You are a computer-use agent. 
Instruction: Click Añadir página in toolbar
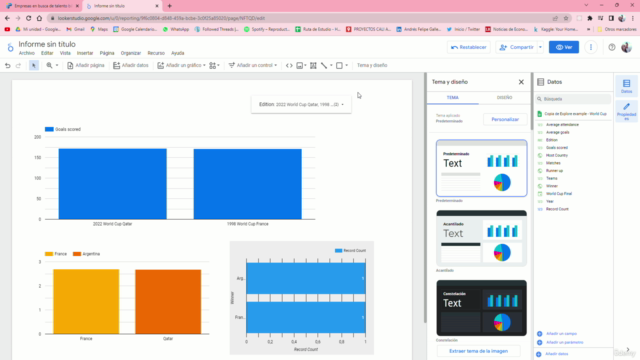86,65
